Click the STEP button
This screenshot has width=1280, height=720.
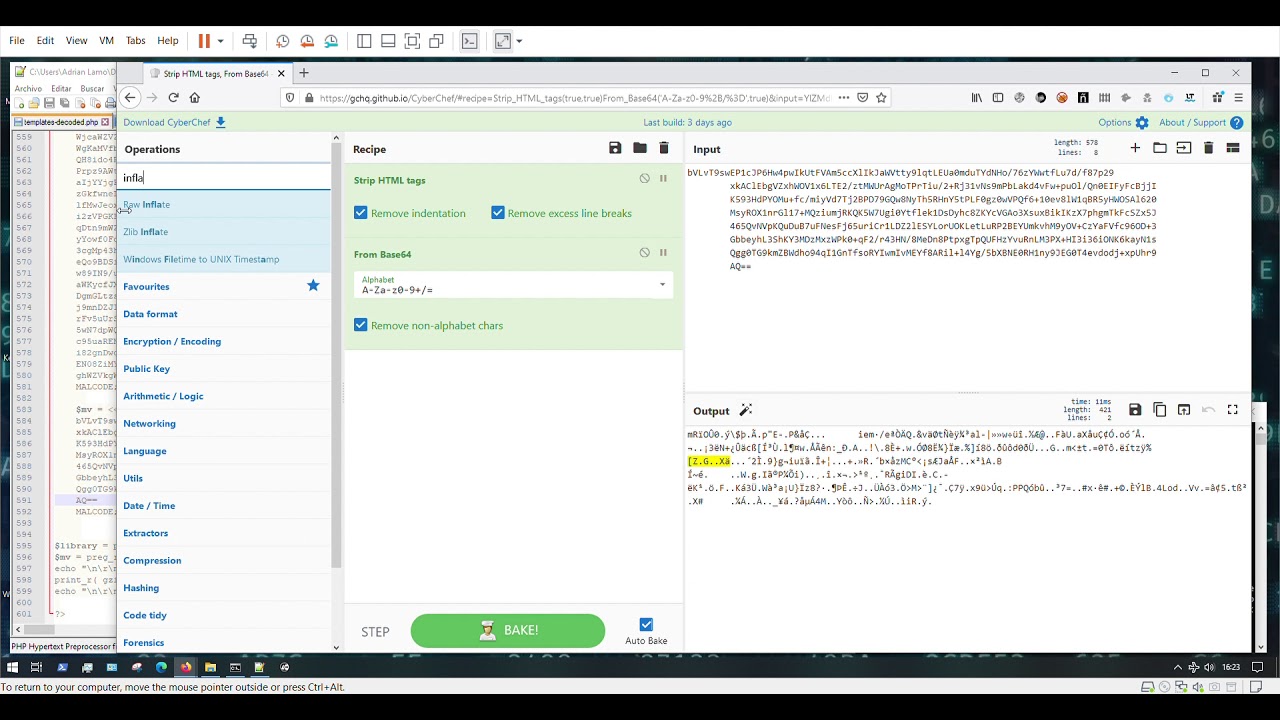(x=375, y=632)
